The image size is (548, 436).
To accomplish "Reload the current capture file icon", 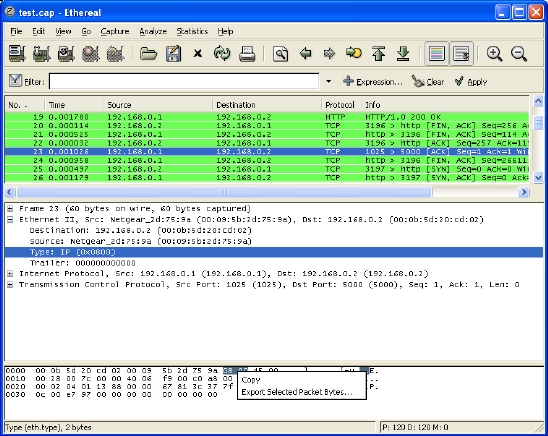I will [x=222, y=53].
